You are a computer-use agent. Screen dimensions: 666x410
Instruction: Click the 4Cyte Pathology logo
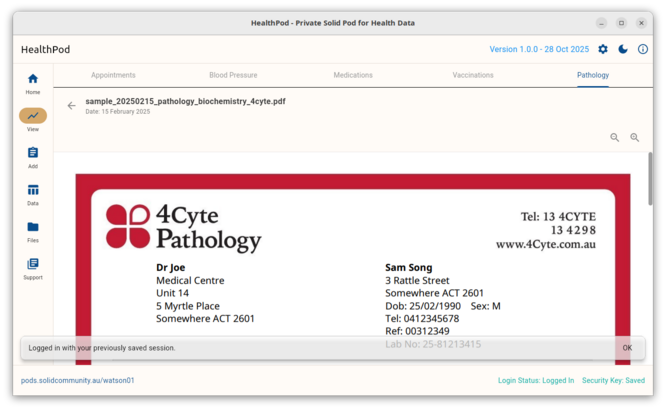tap(183, 227)
